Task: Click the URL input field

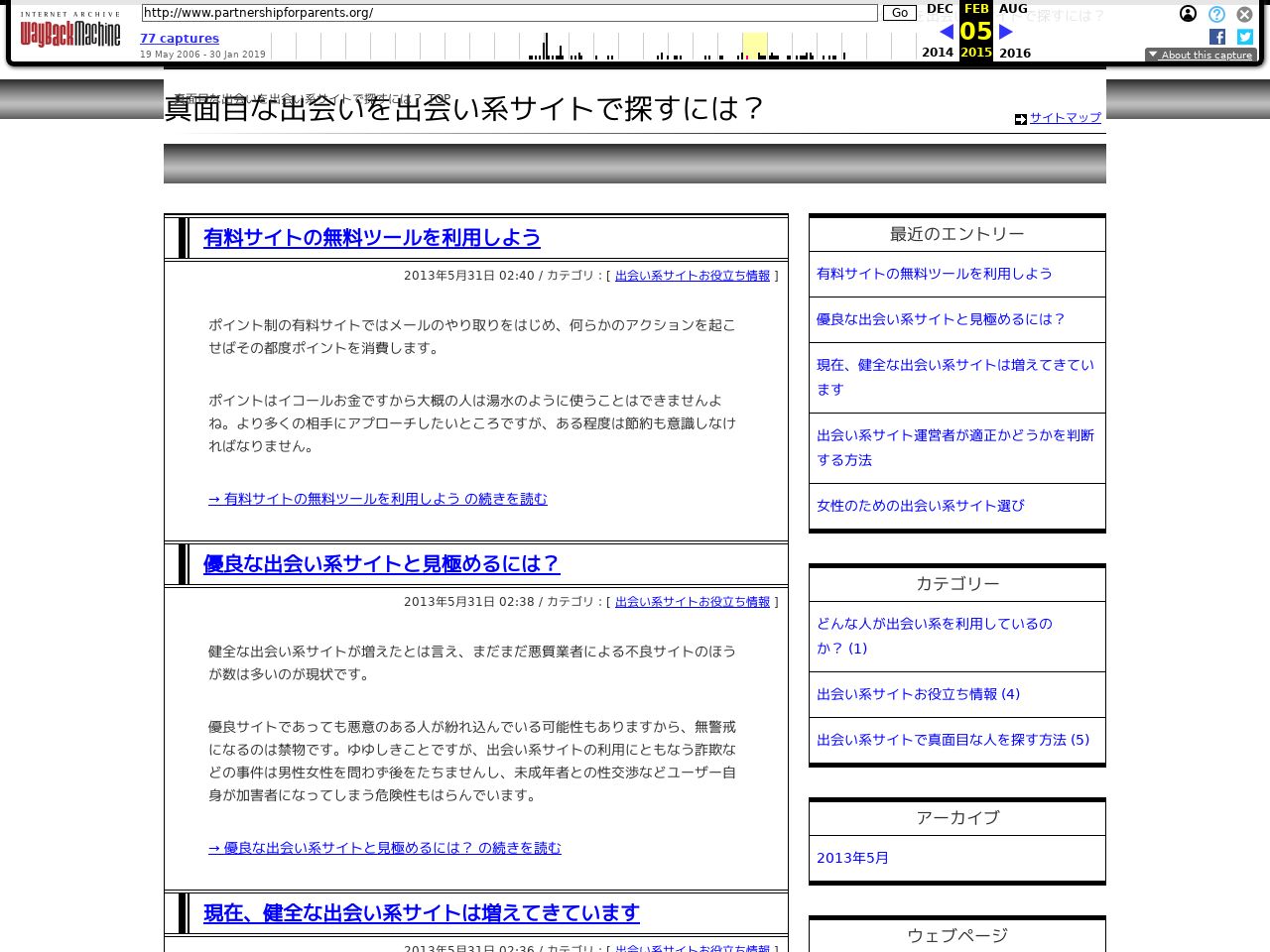Action: coord(509,13)
